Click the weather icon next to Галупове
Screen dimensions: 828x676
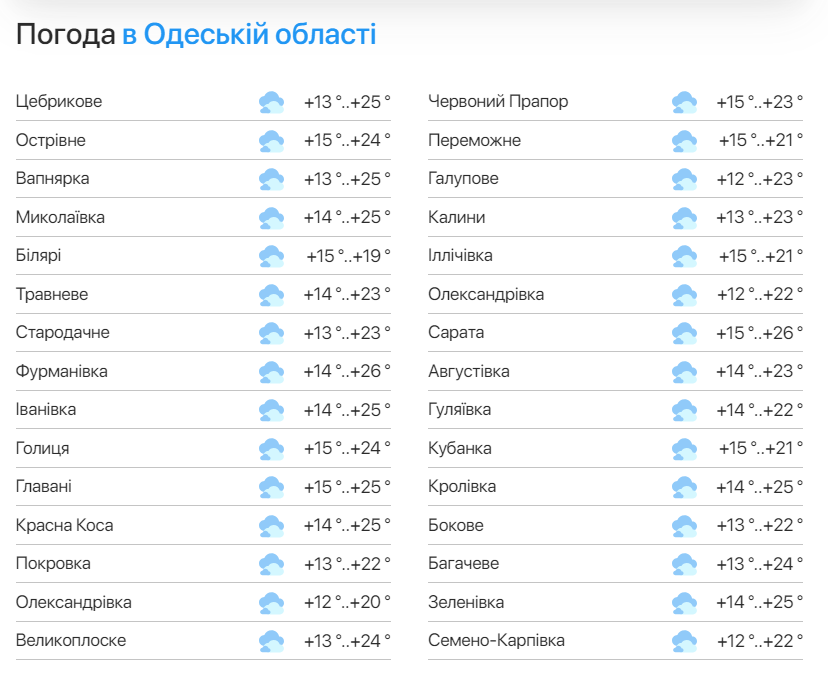(684, 179)
